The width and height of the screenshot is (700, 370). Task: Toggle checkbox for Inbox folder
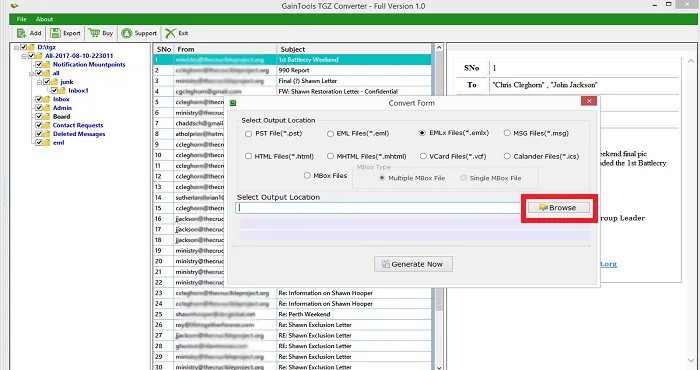pyautogui.click(x=39, y=100)
